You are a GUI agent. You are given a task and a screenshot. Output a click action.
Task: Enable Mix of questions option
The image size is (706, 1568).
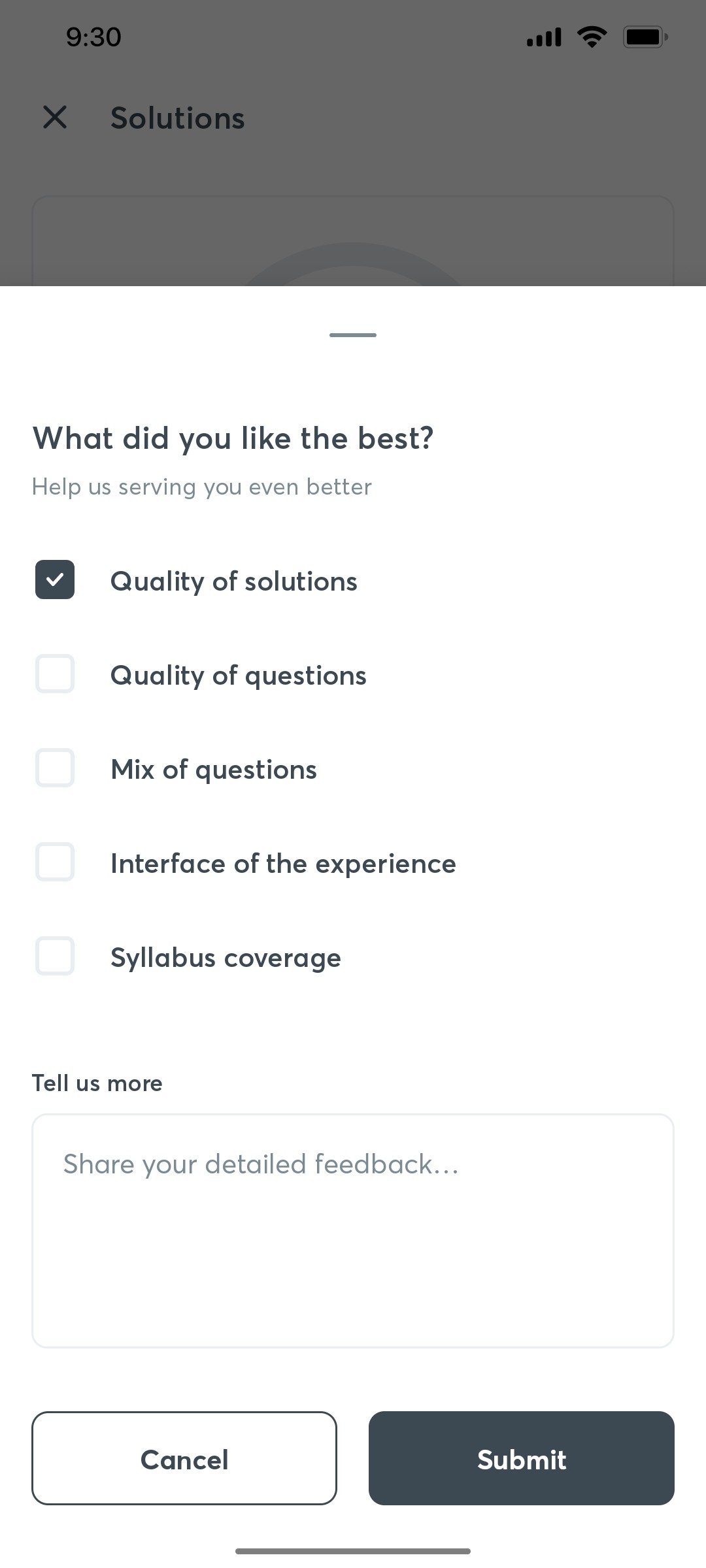tap(54, 768)
